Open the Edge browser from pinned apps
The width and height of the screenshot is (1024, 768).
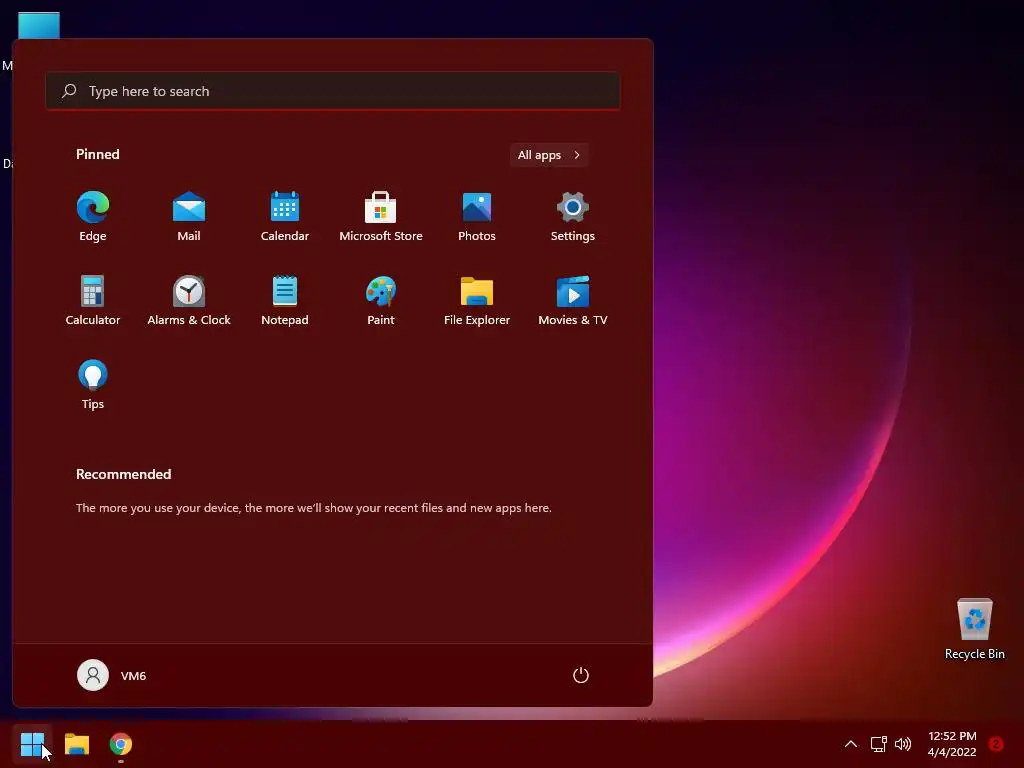[93, 217]
